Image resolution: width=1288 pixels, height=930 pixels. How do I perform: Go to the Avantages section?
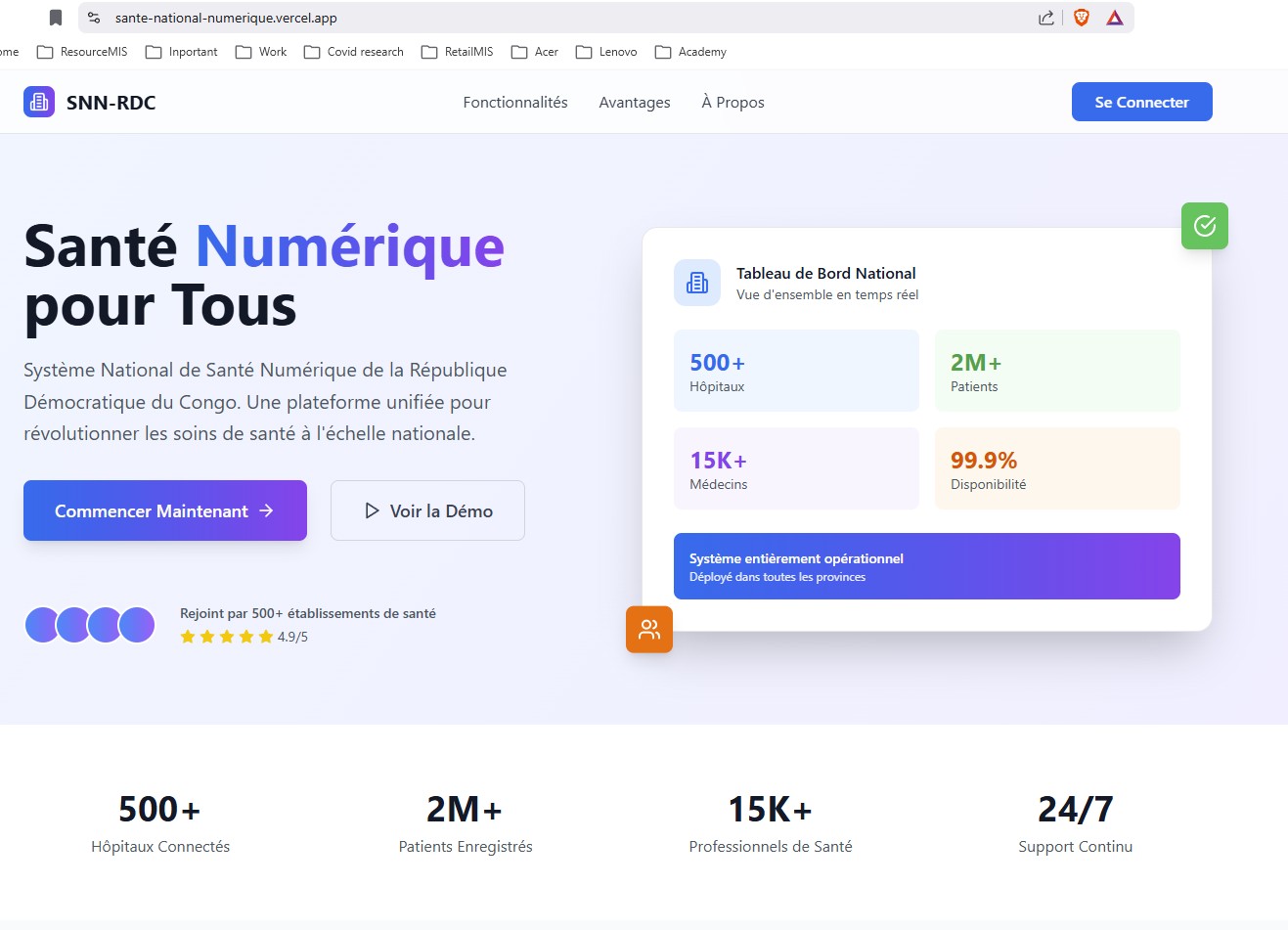tap(635, 103)
